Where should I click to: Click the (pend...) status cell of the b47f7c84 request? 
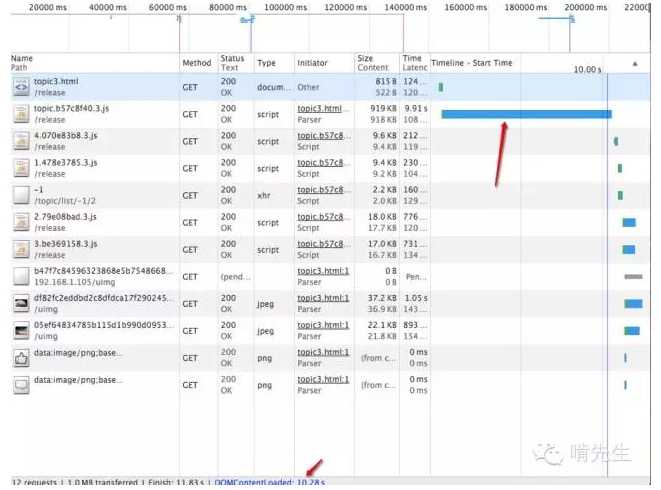point(235,277)
